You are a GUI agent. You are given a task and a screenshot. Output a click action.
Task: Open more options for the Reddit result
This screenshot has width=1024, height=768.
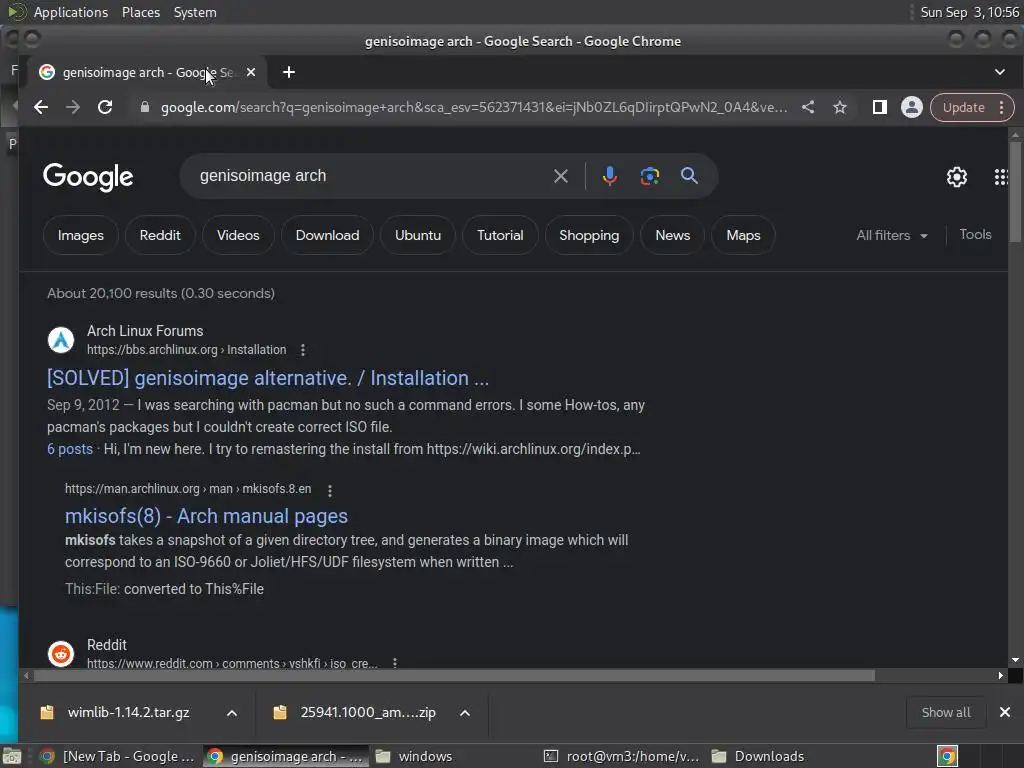(395, 662)
